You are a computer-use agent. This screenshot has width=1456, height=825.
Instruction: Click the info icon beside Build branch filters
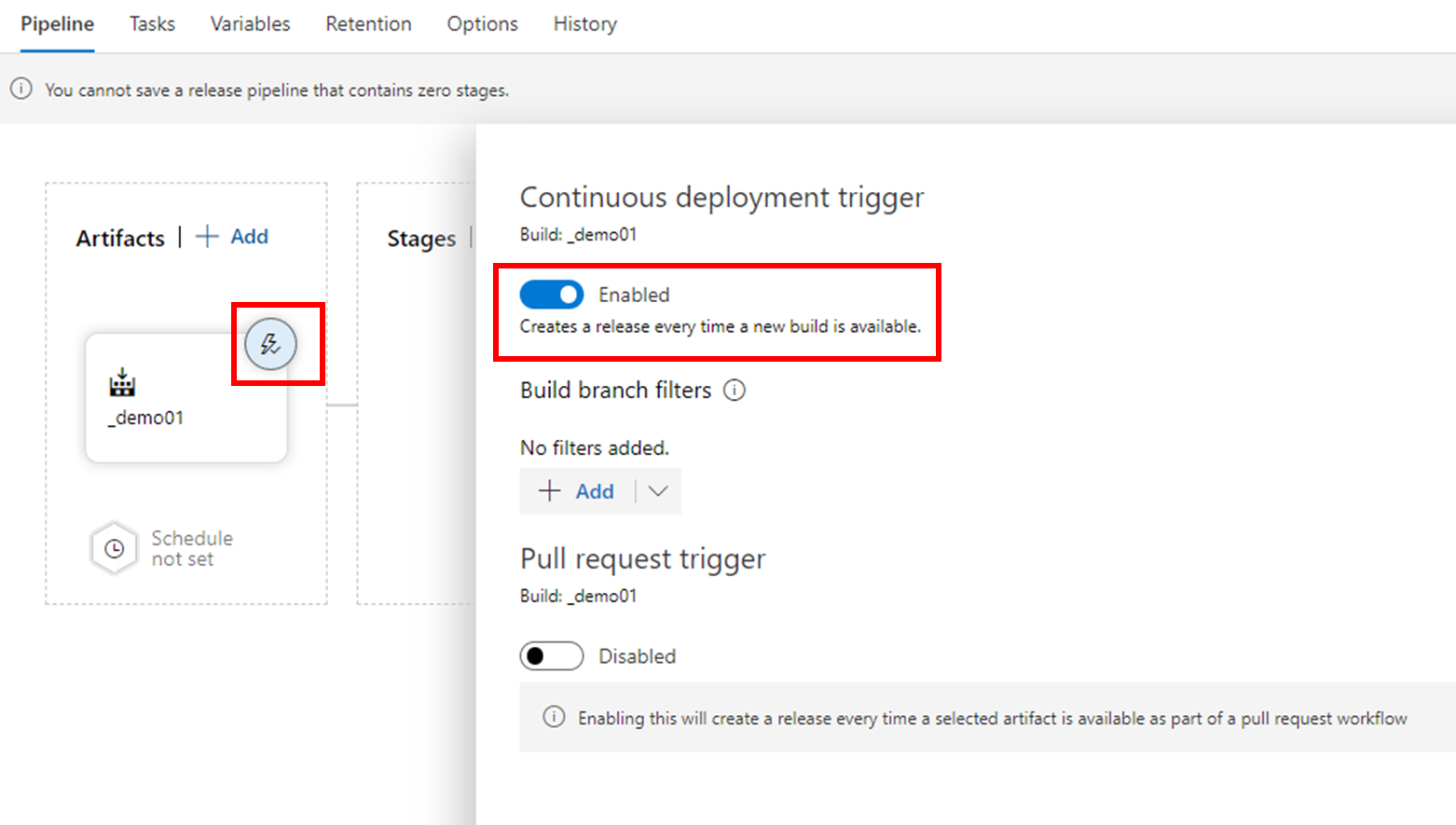click(735, 391)
